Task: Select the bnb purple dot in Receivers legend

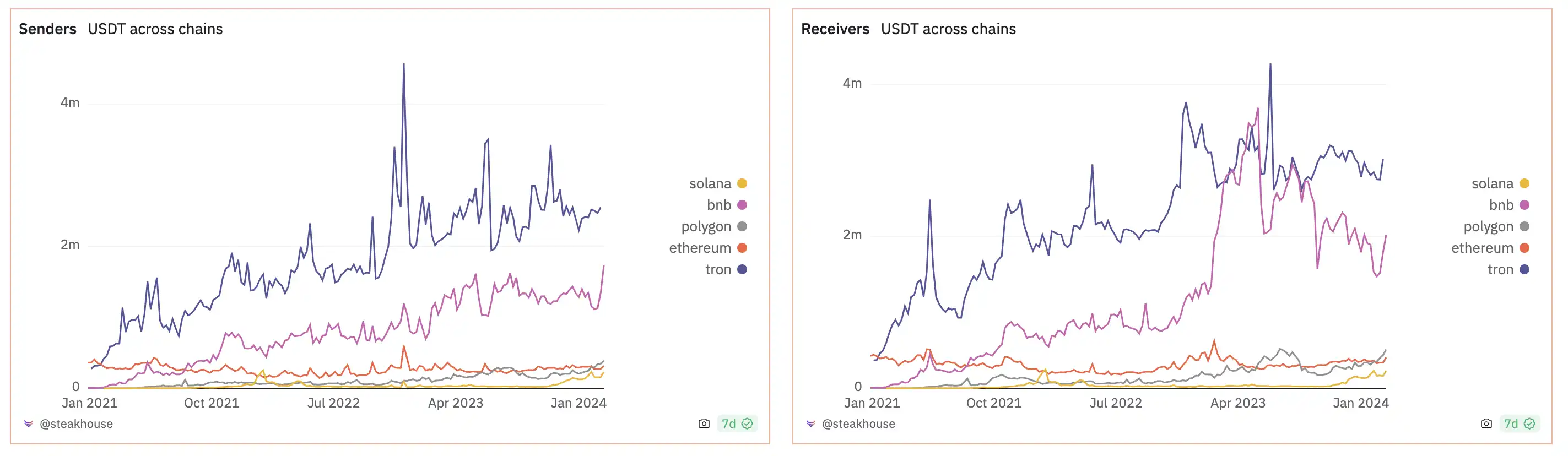Action: [1524, 205]
